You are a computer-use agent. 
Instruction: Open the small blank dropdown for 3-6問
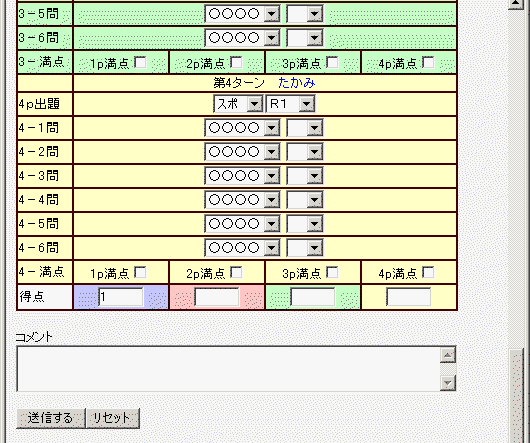click(305, 38)
